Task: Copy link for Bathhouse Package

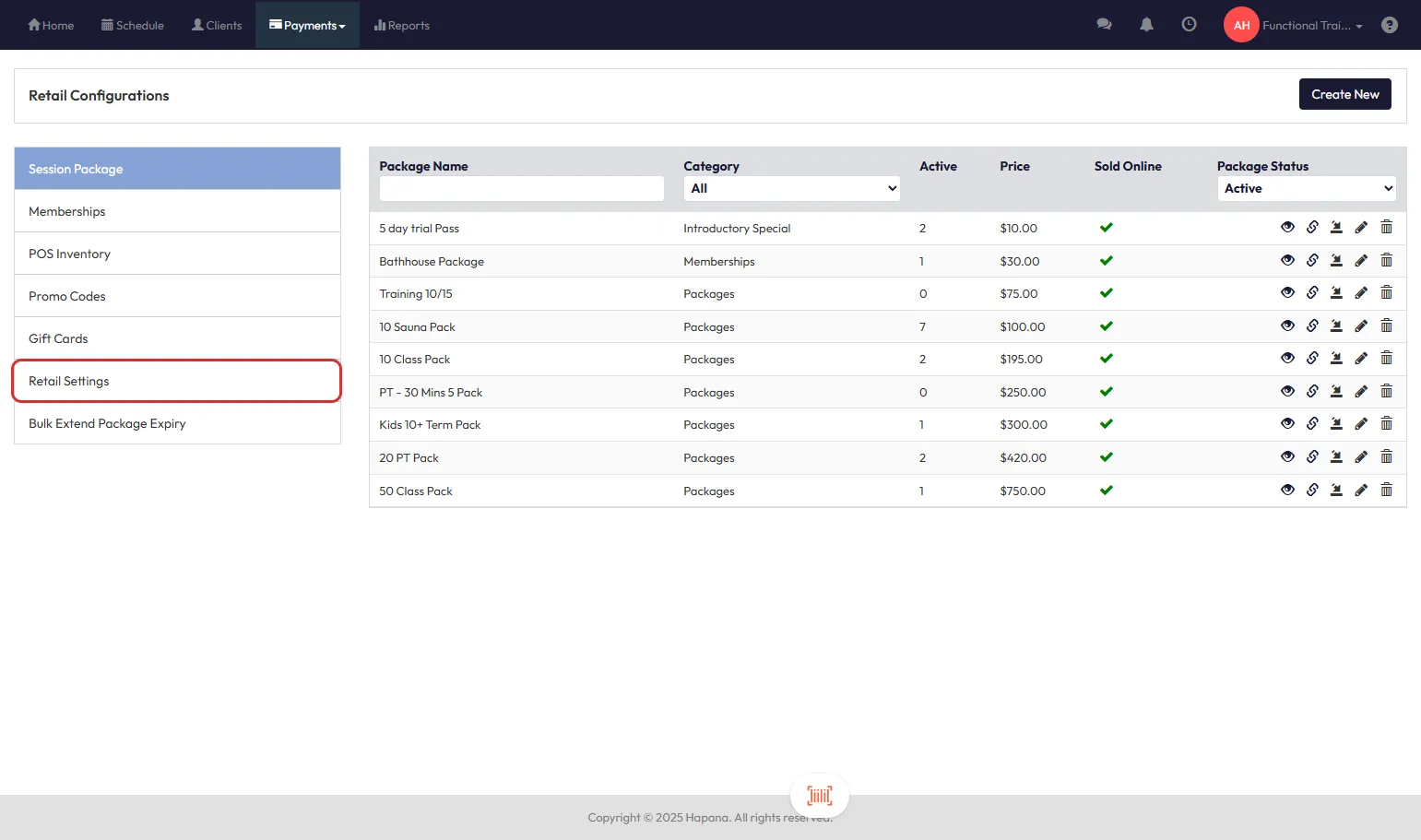Action: point(1312,261)
